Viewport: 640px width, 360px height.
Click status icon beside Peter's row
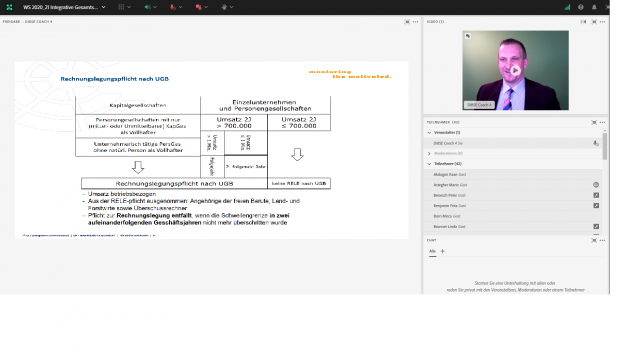(596, 195)
